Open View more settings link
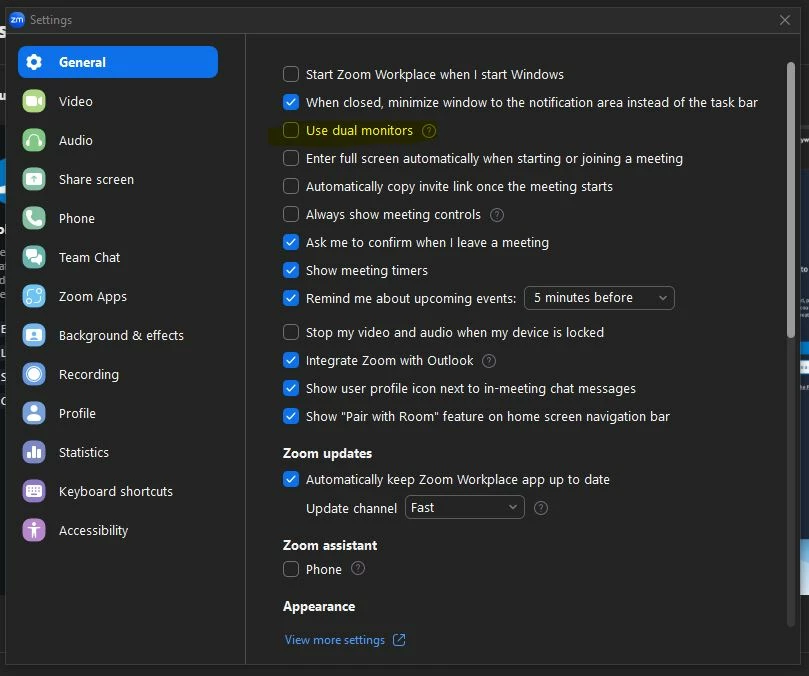This screenshot has width=809, height=676. (x=335, y=640)
